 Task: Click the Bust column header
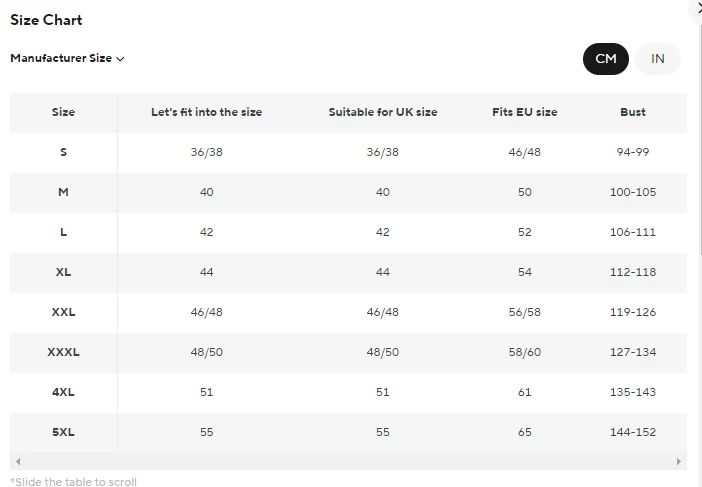coord(632,112)
